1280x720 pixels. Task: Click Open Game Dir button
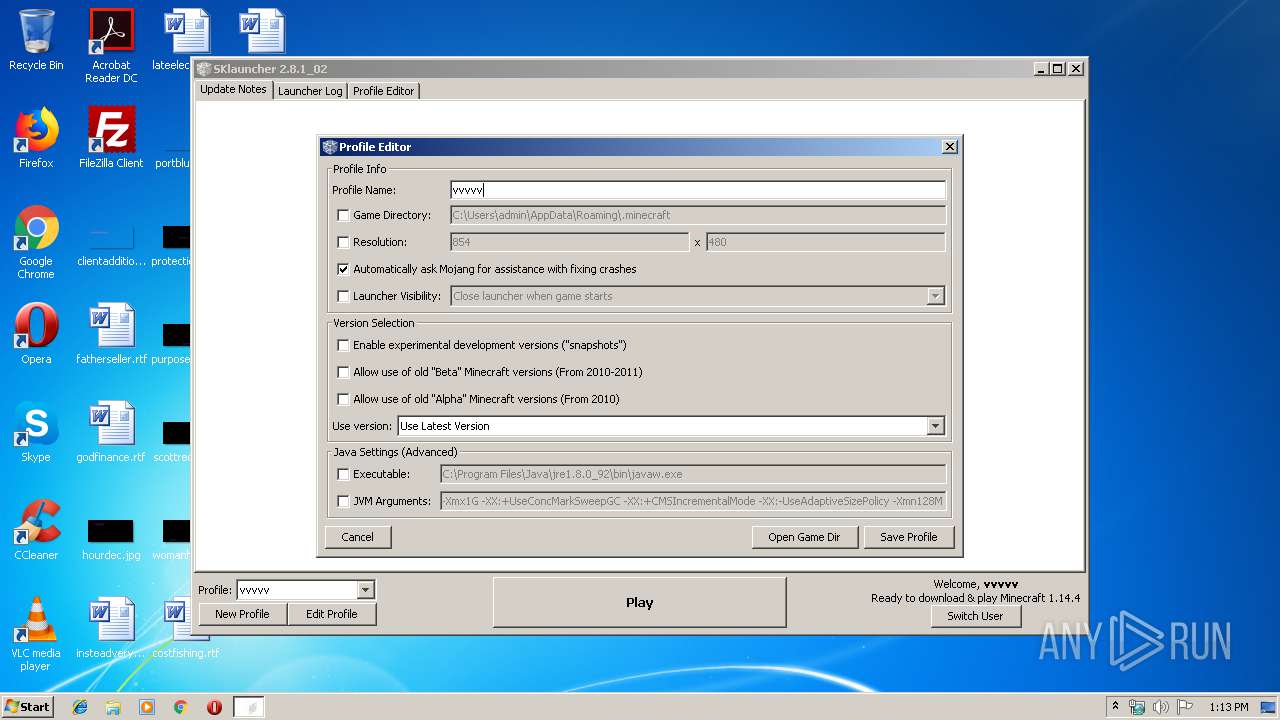(804, 537)
